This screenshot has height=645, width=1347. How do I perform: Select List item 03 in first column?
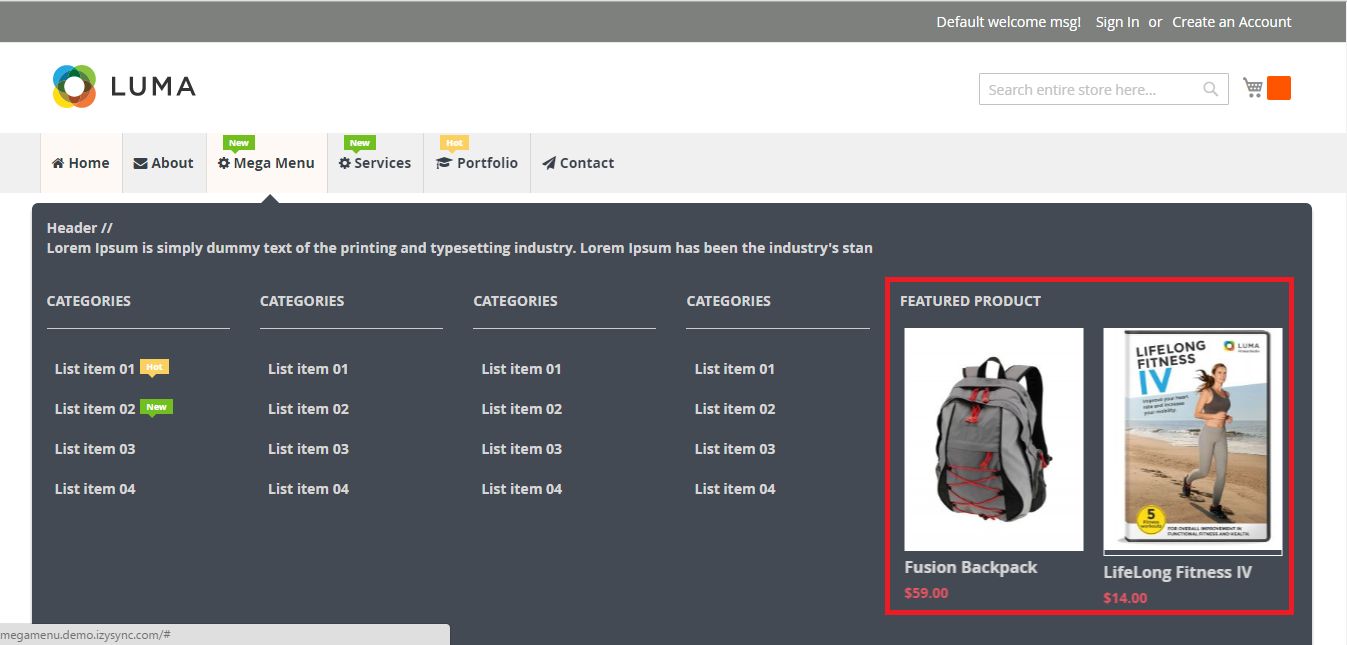(x=95, y=449)
